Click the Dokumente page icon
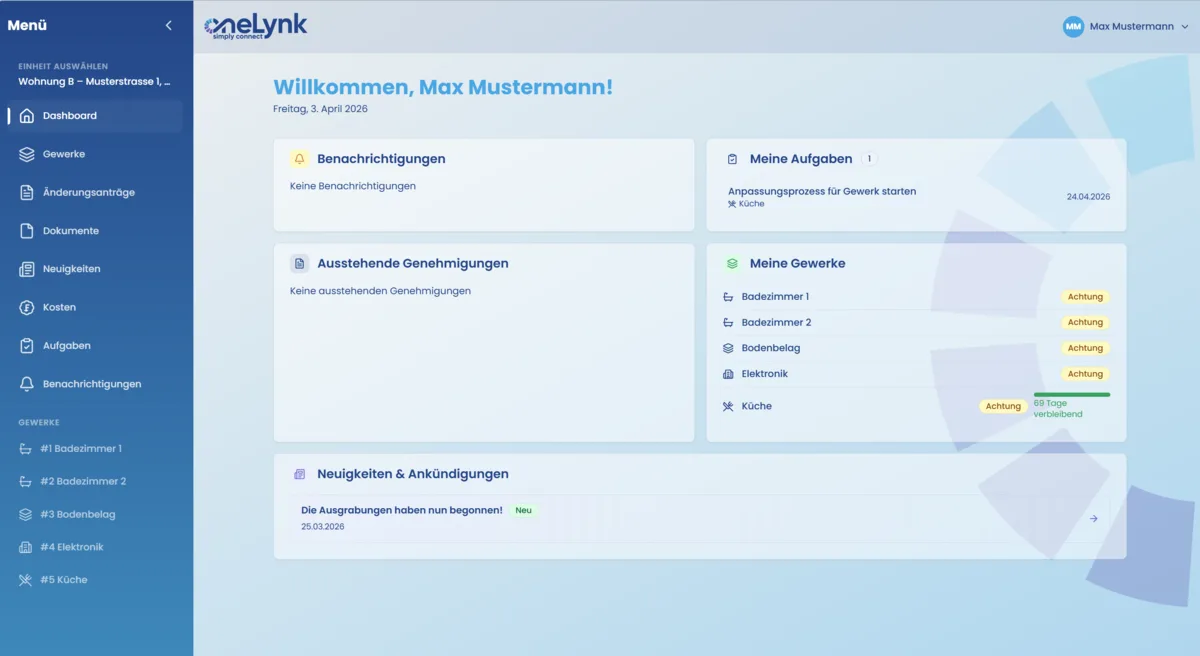 pyautogui.click(x=27, y=230)
